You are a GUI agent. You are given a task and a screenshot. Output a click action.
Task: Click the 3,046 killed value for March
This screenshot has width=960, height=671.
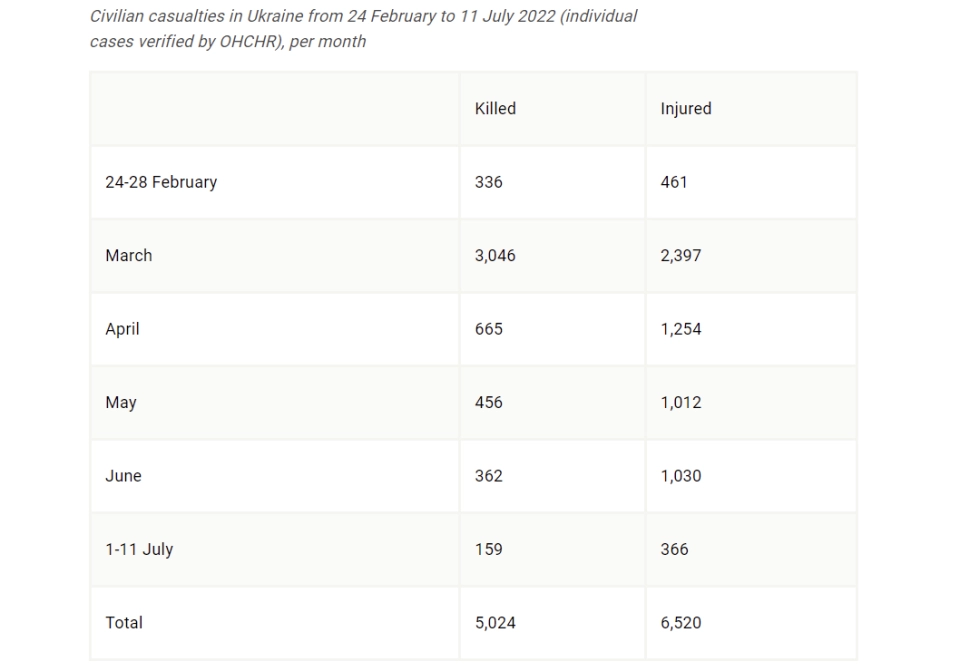point(495,256)
